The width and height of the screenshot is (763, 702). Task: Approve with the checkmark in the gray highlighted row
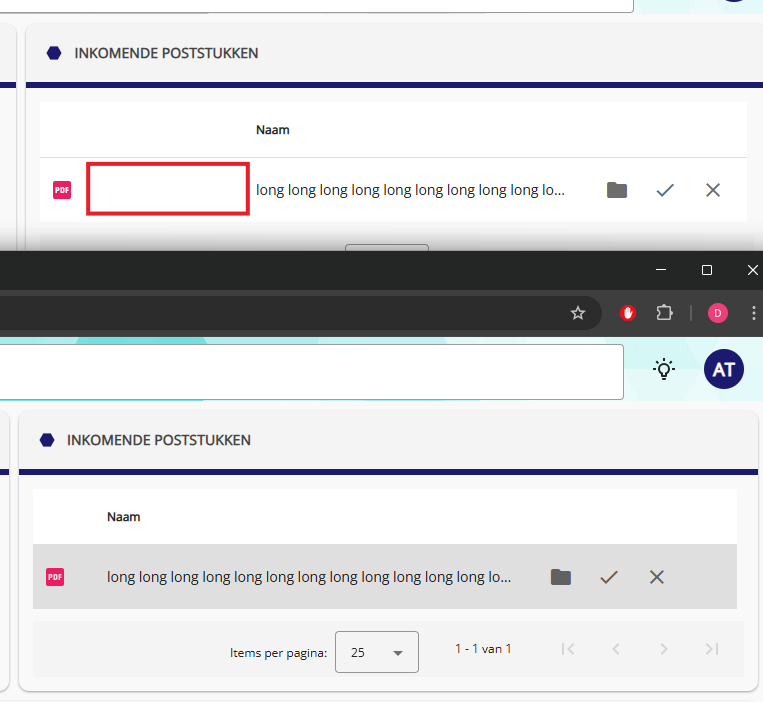(x=609, y=577)
